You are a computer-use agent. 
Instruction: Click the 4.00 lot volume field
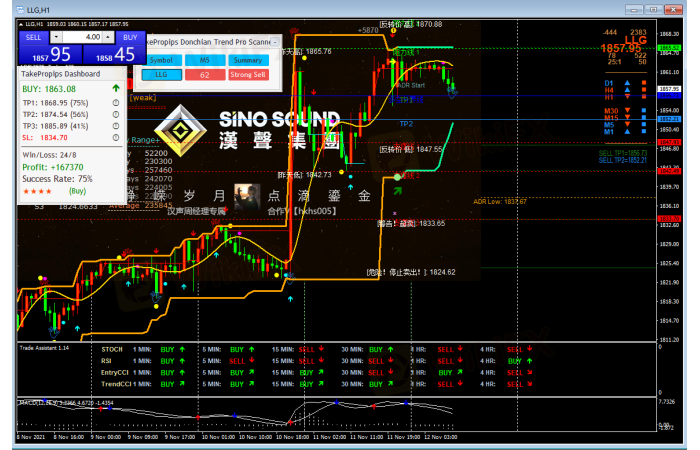[x=83, y=36]
